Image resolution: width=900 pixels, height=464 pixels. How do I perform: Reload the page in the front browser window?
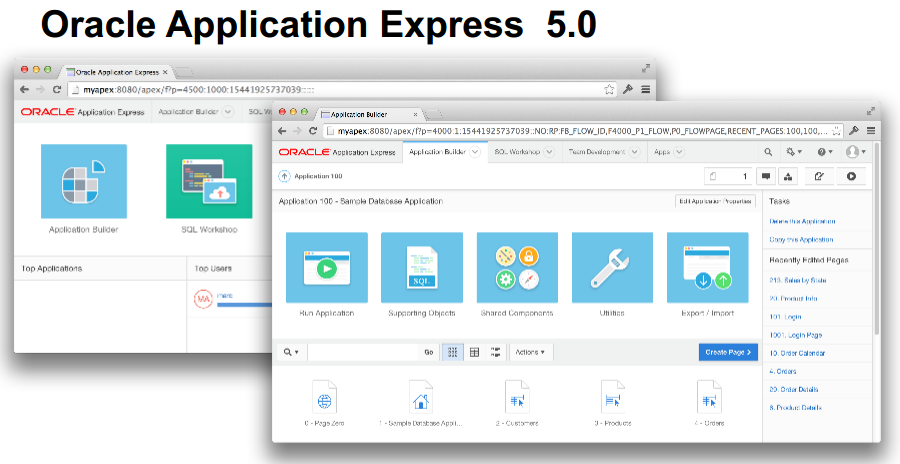point(313,131)
